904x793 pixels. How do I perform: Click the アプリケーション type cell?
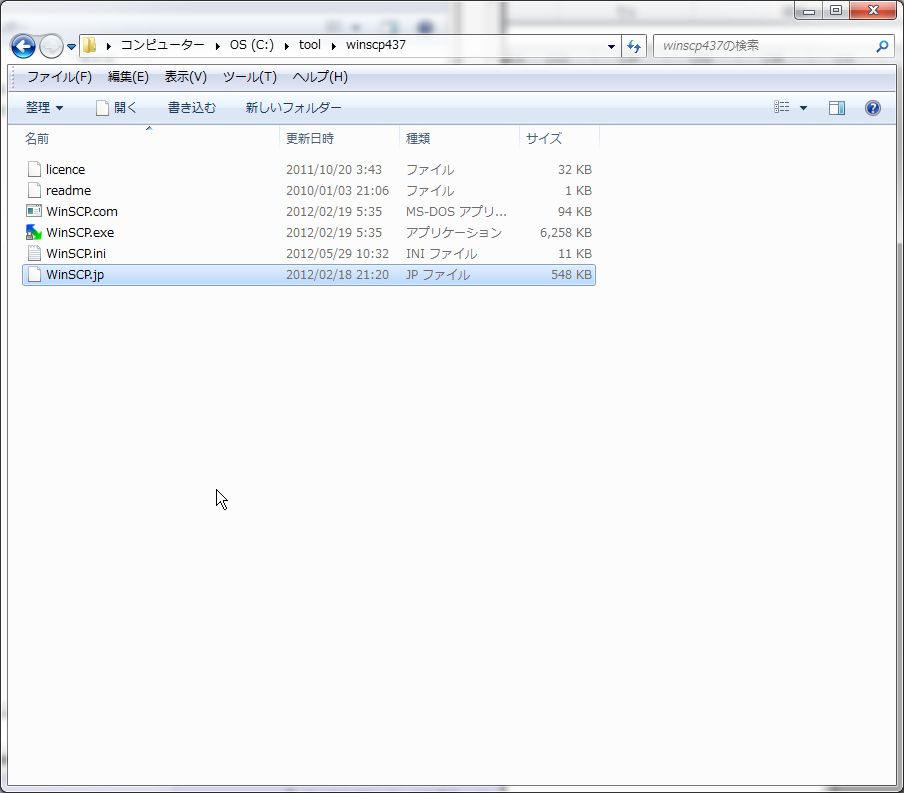pos(454,232)
